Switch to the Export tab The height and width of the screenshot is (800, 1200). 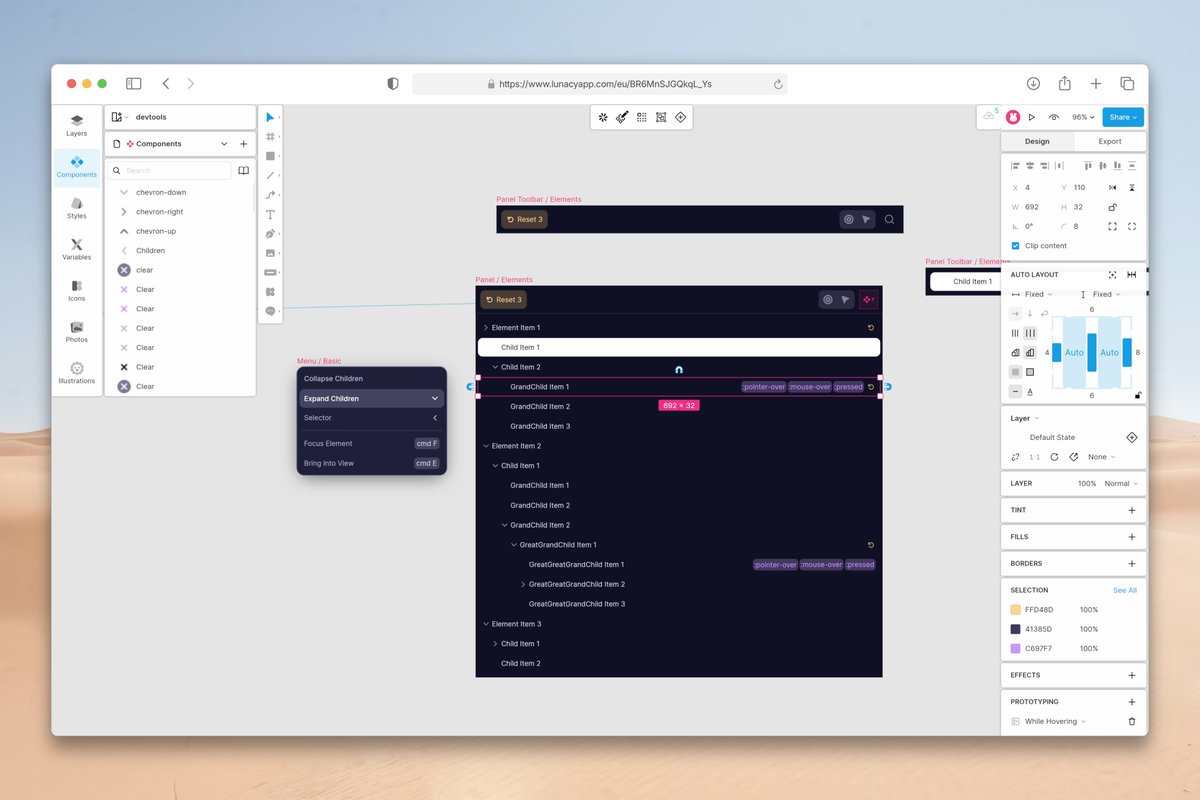pos(1108,141)
